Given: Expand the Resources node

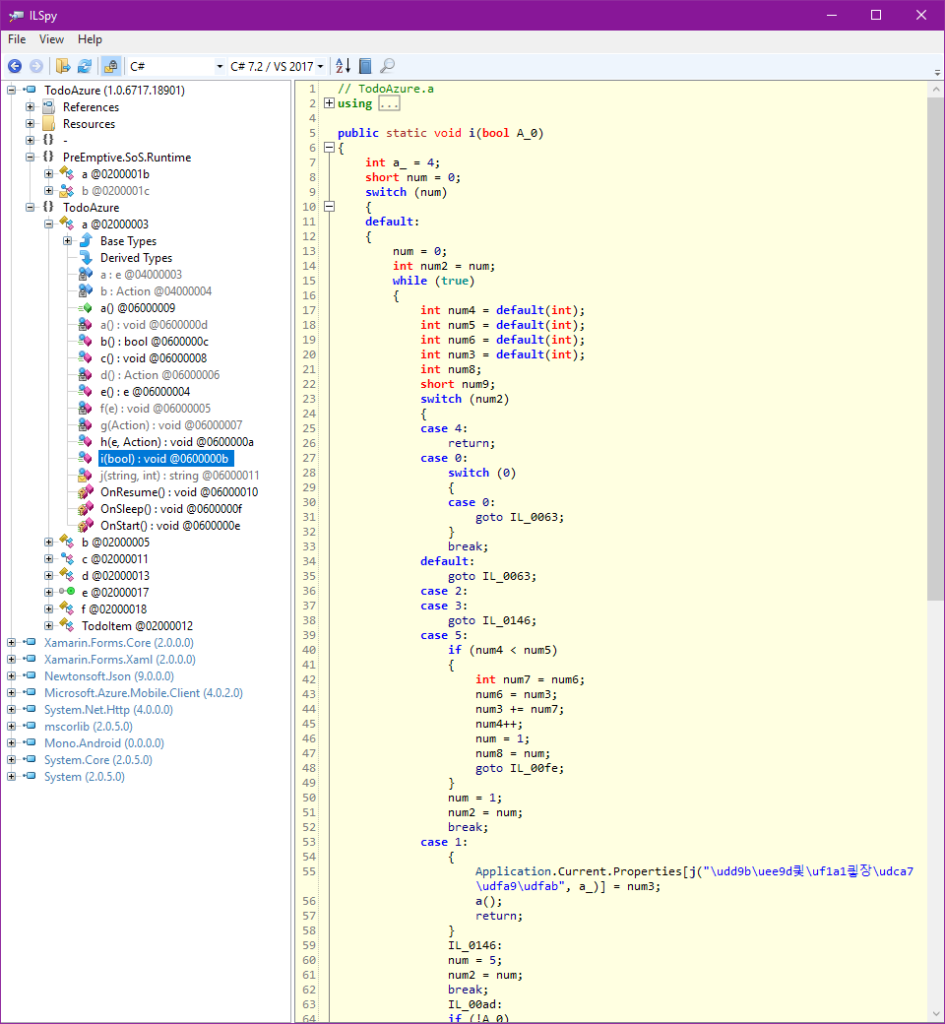Looking at the screenshot, I should (30, 123).
